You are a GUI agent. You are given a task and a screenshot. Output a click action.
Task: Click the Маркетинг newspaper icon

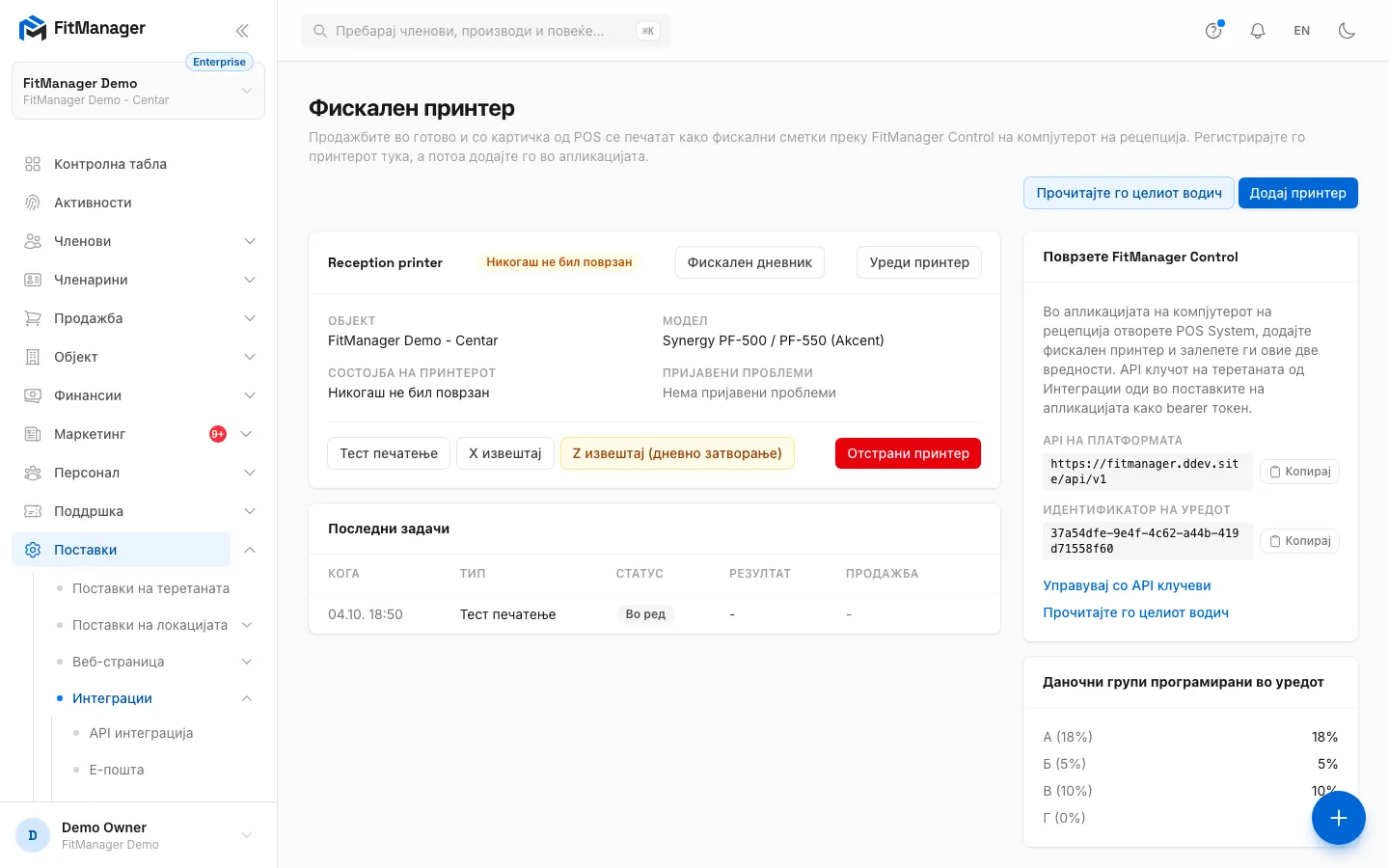click(x=33, y=434)
